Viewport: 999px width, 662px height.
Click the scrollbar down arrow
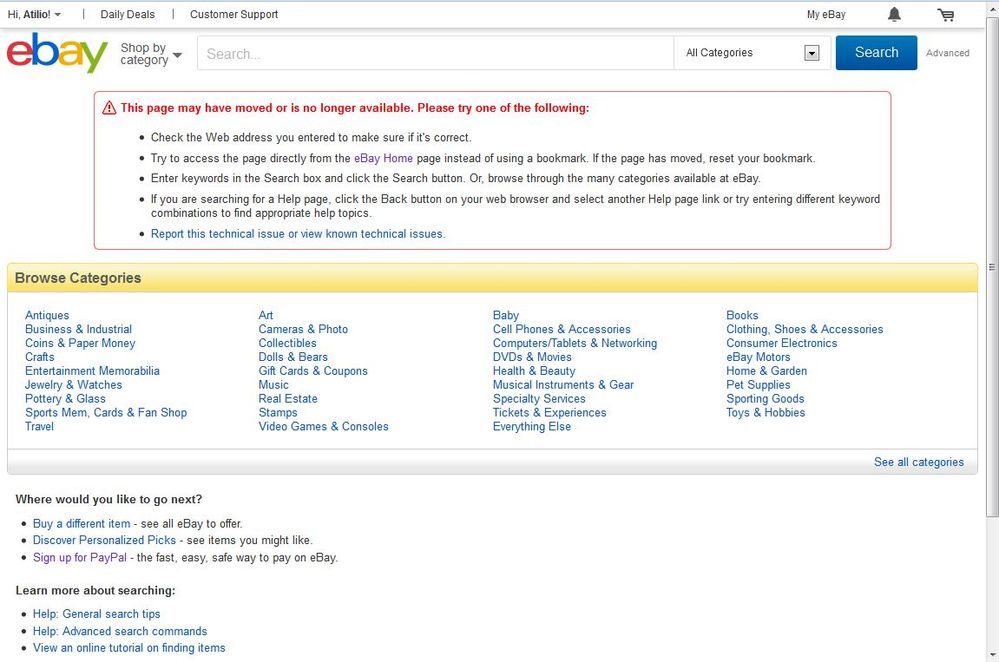pos(992,656)
